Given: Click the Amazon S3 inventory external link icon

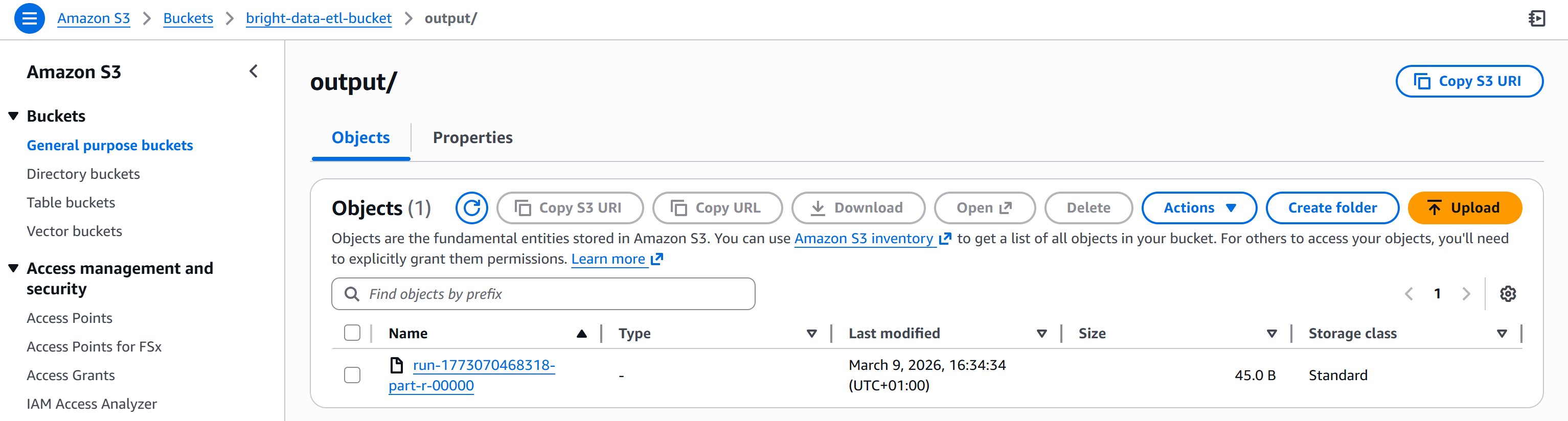Looking at the screenshot, I should 945,239.
